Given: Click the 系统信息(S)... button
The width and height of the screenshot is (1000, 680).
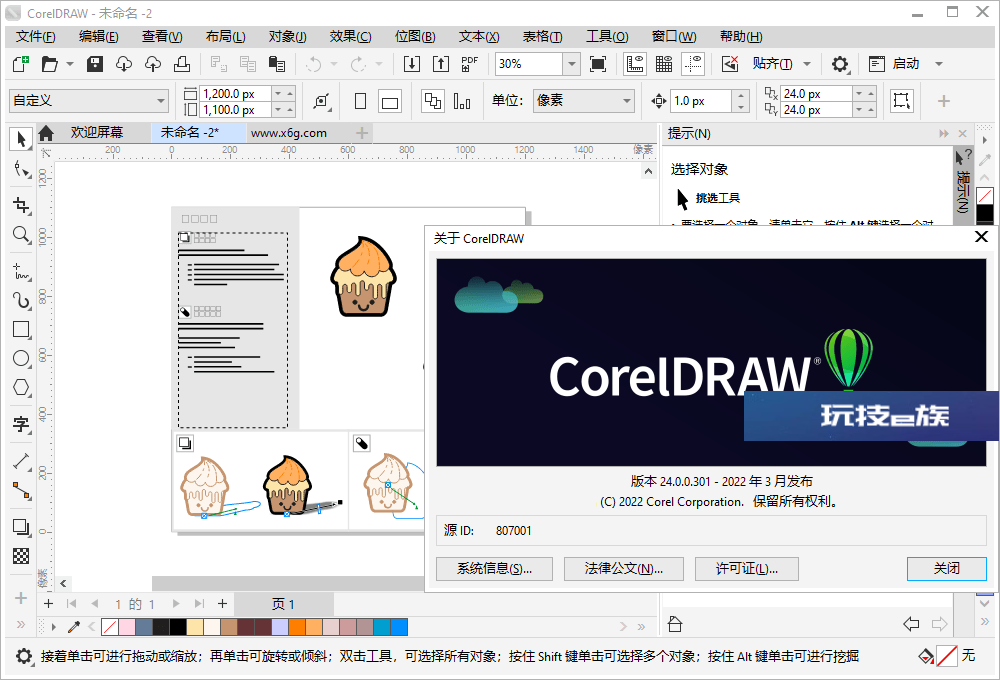Looking at the screenshot, I should (x=494, y=568).
